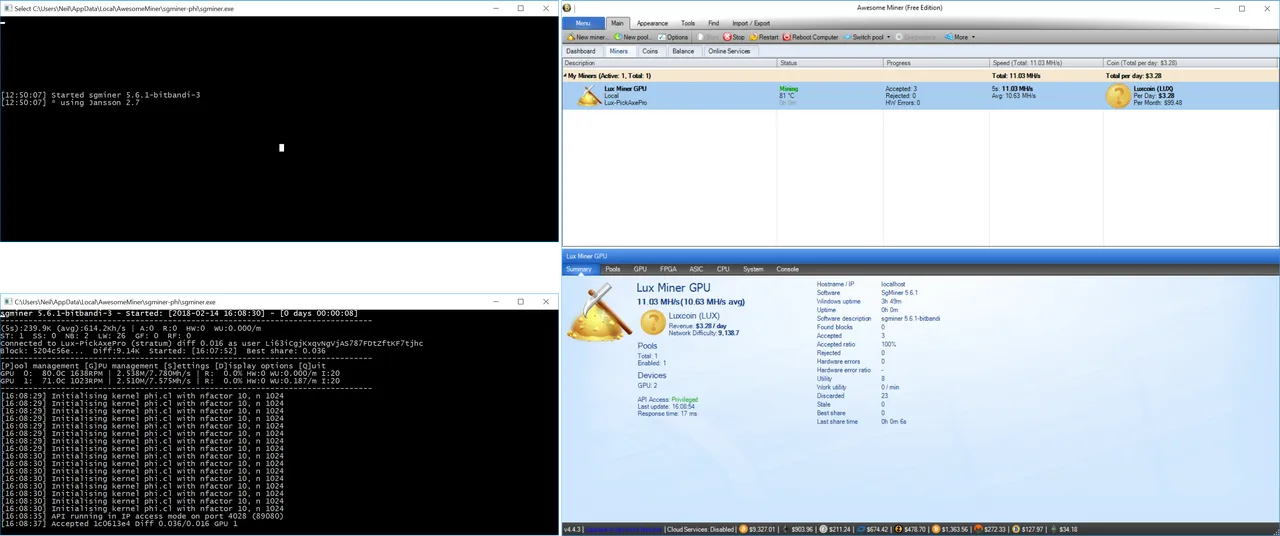Select the Main ribbon tab

coord(617,23)
